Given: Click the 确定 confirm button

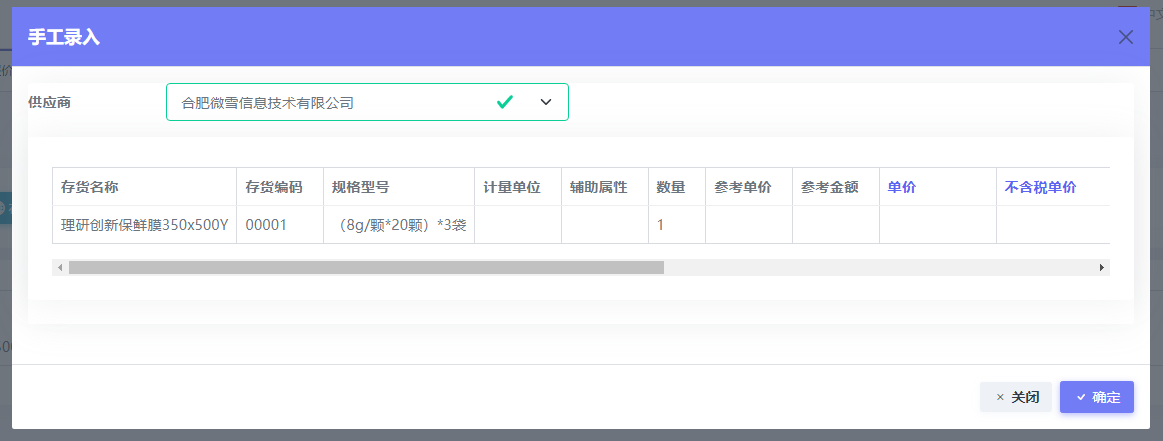Looking at the screenshot, I should point(1096,397).
